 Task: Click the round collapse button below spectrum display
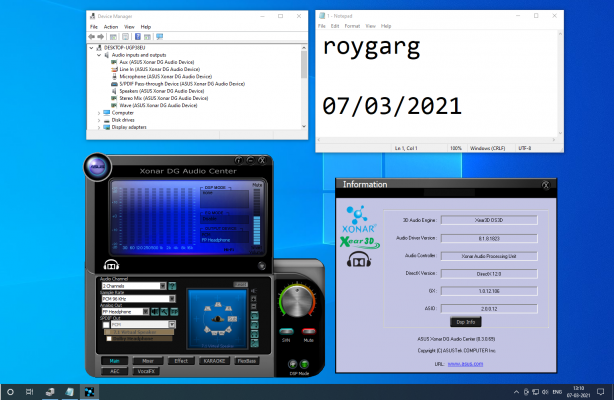tap(262, 266)
